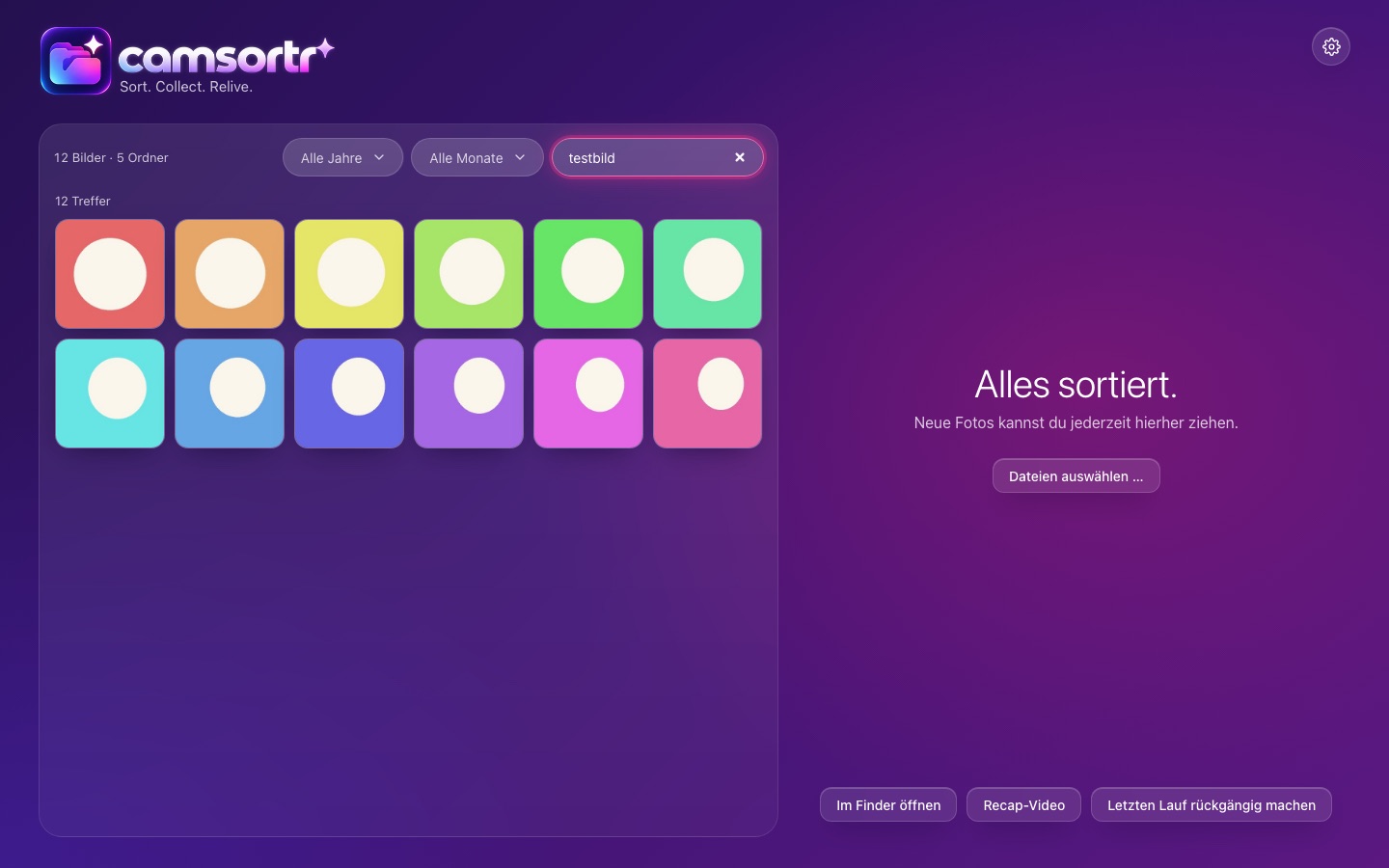Select the yellow thumbnail image
The width and height of the screenshot is (1389, 868).
[349, 274]
